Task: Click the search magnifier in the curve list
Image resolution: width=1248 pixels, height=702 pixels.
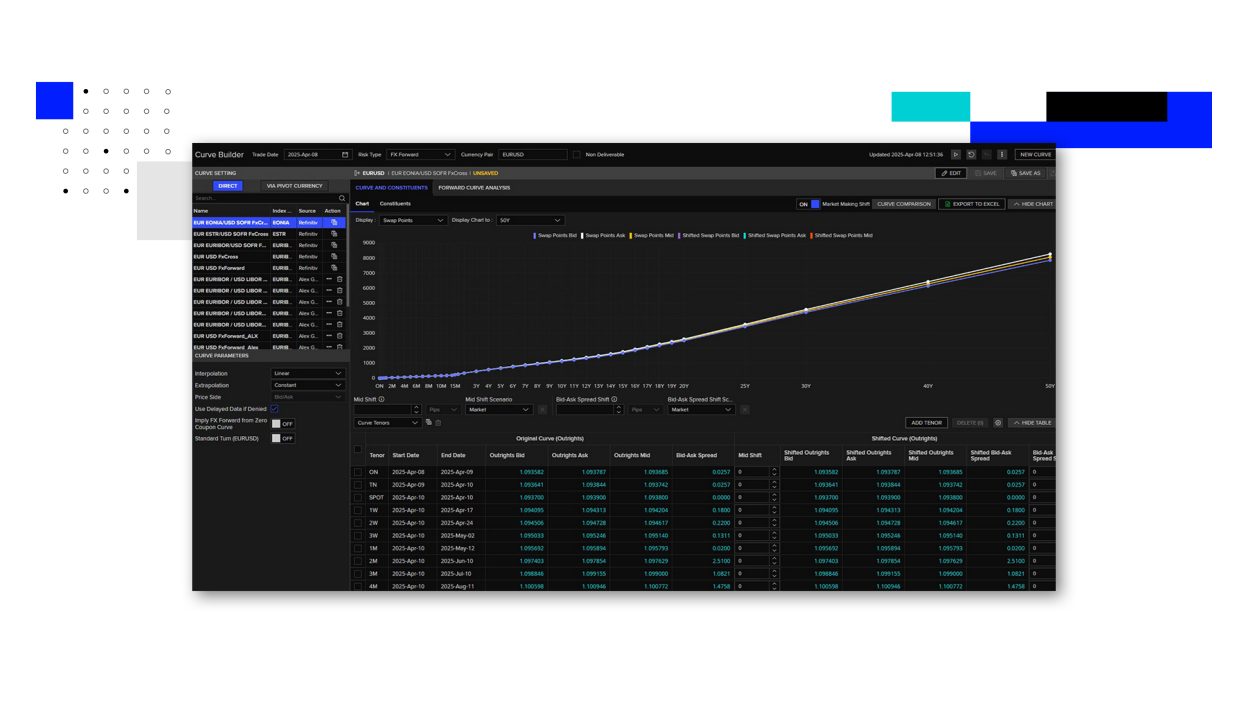Action: tap(341, 198)
